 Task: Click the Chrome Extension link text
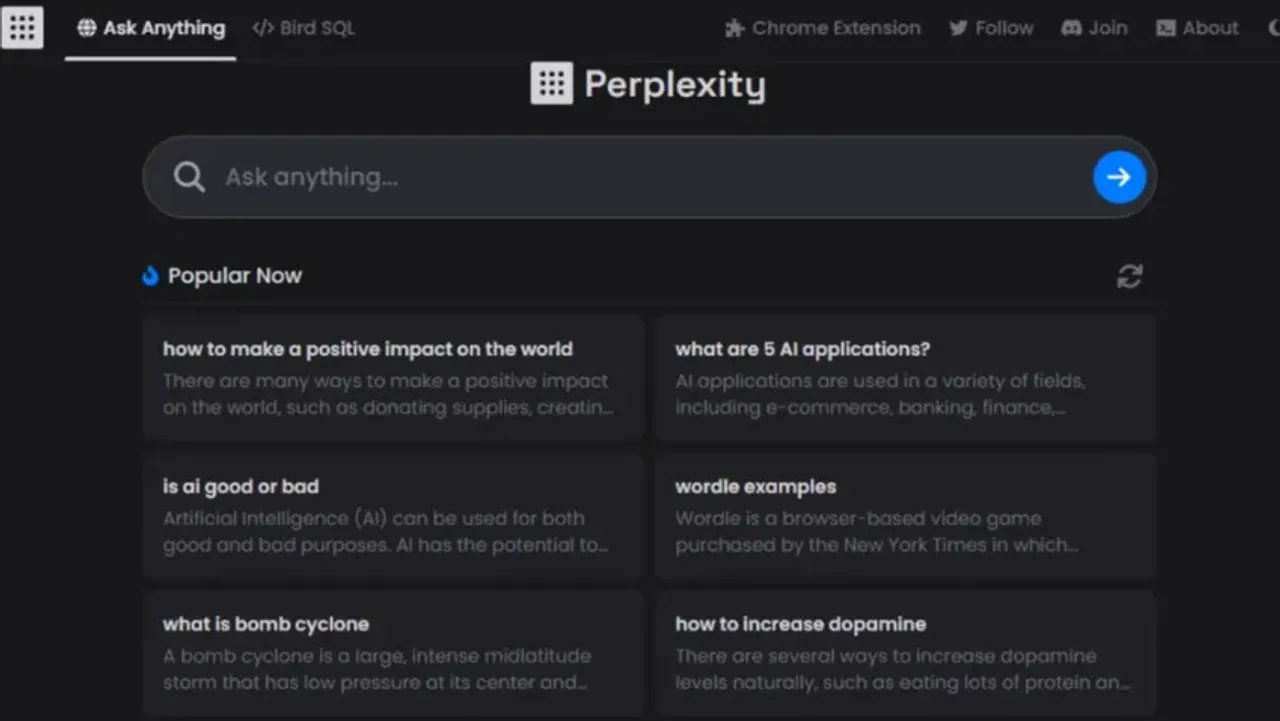pyautogui.click(x=836, y=28)
